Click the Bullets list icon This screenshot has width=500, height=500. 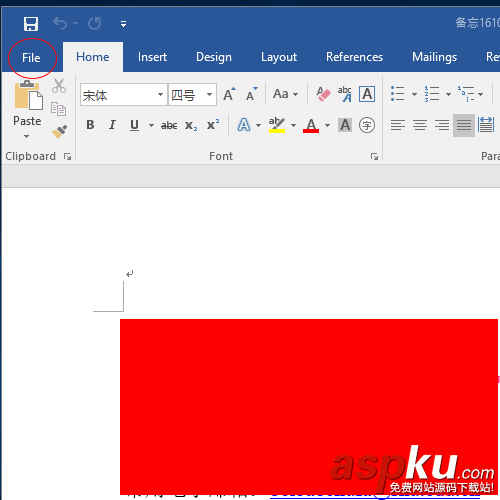click(398, 94)
